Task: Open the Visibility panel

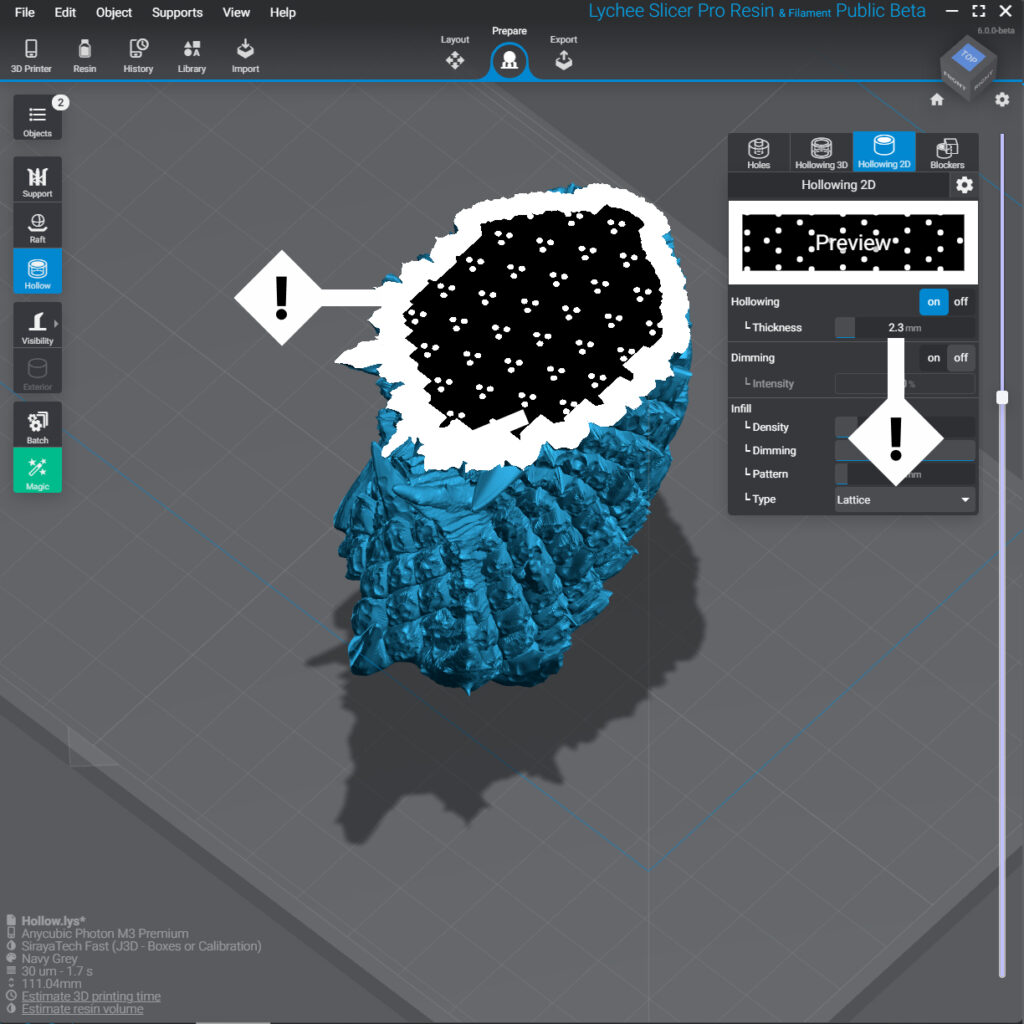Action: click(x=37, y=325)
